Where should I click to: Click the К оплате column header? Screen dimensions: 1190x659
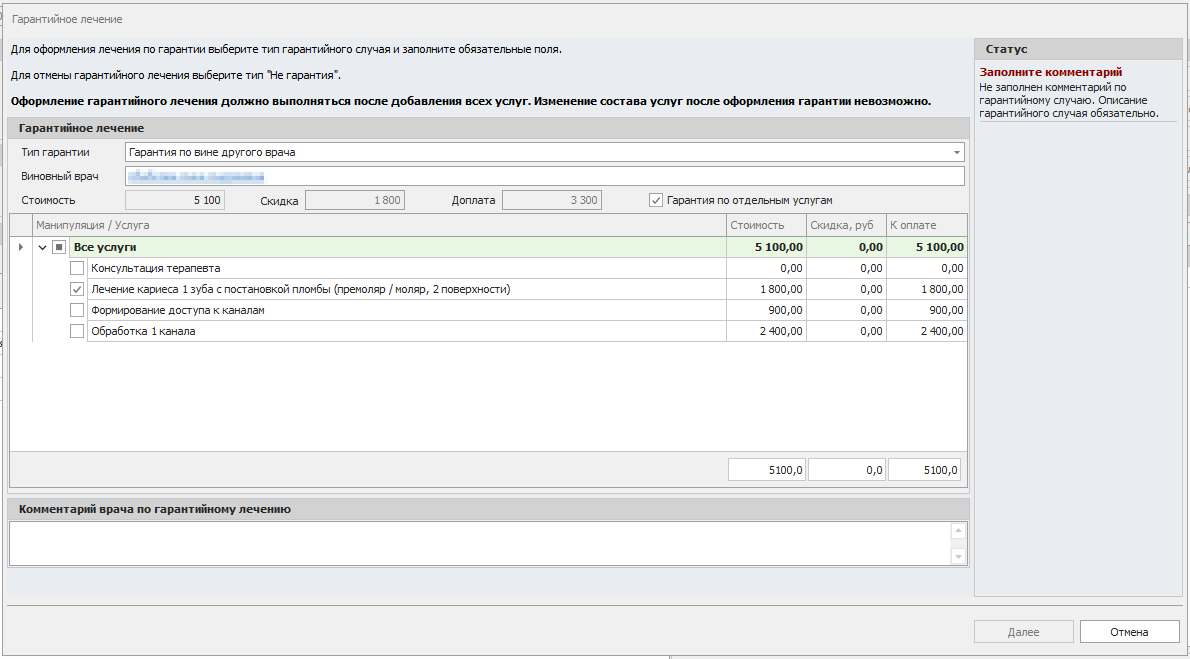click(x=925, y=225)
